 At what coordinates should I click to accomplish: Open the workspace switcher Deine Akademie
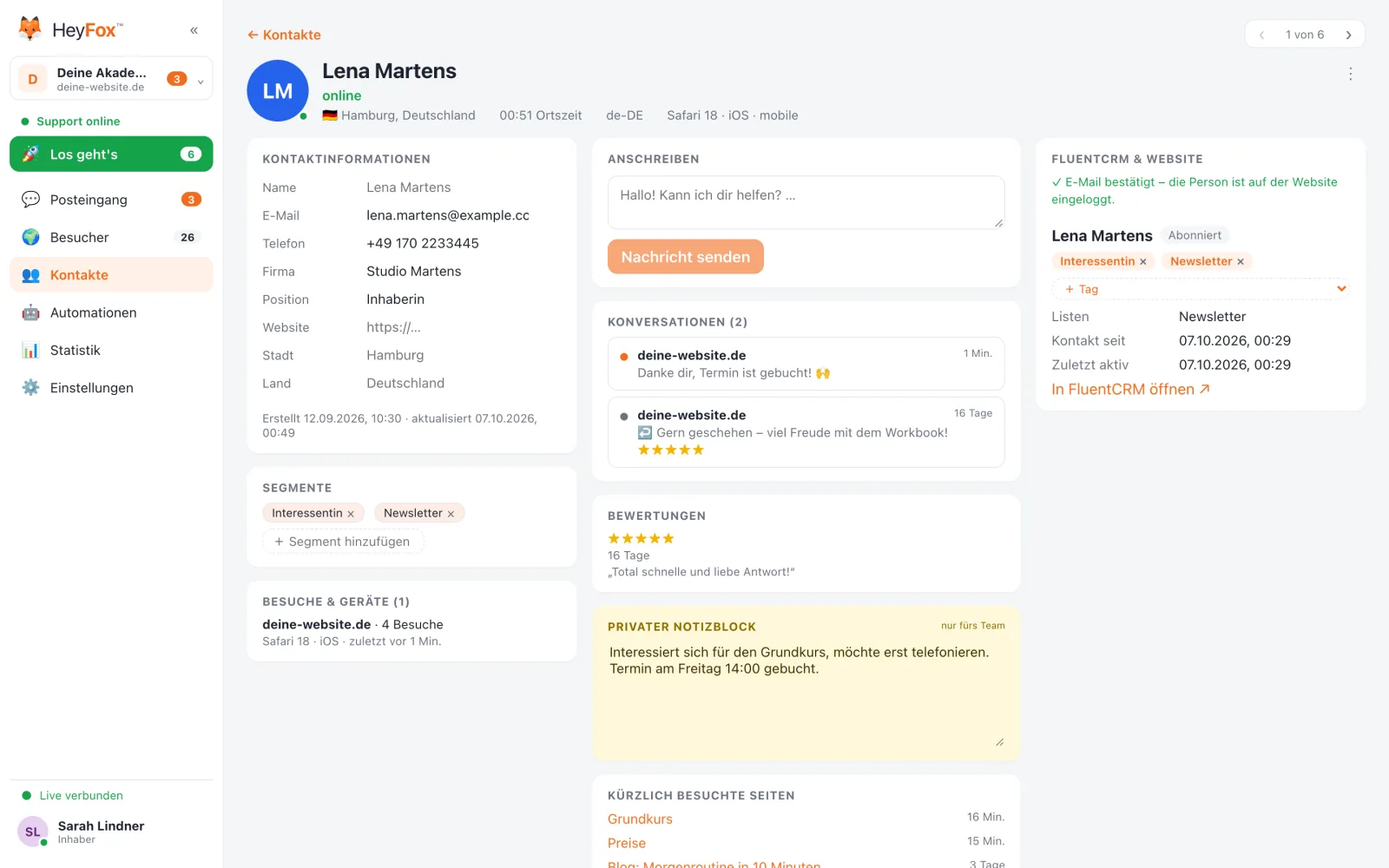point(111,79)
